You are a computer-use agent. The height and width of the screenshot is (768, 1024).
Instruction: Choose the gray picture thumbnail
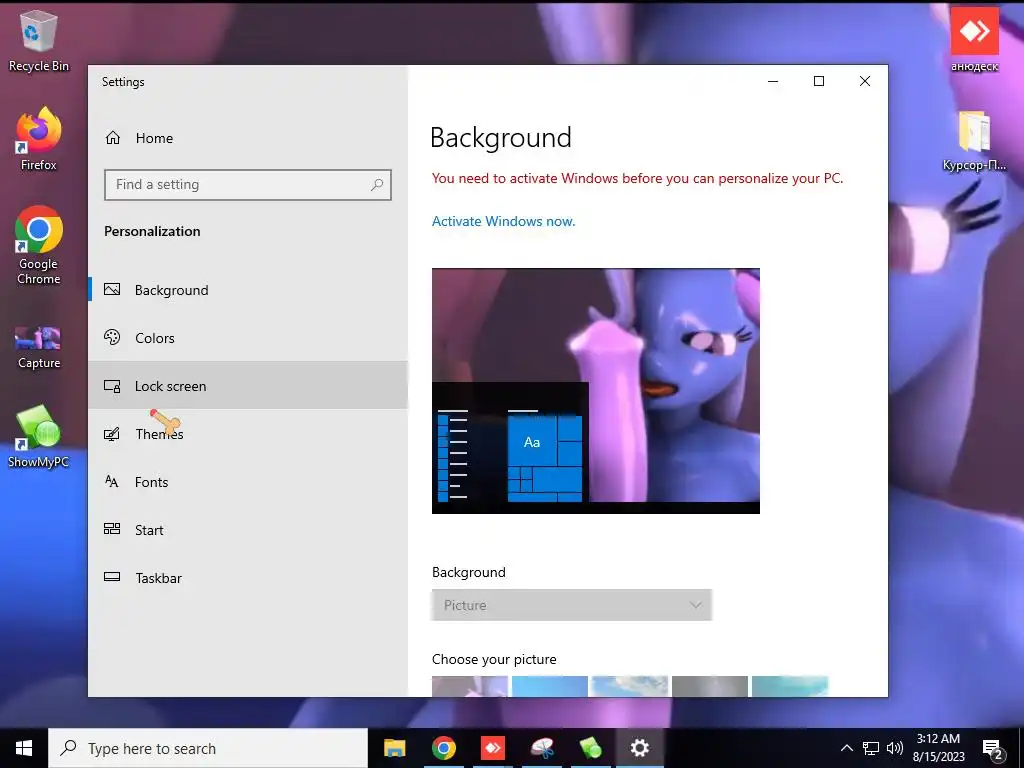pos(710,686)
